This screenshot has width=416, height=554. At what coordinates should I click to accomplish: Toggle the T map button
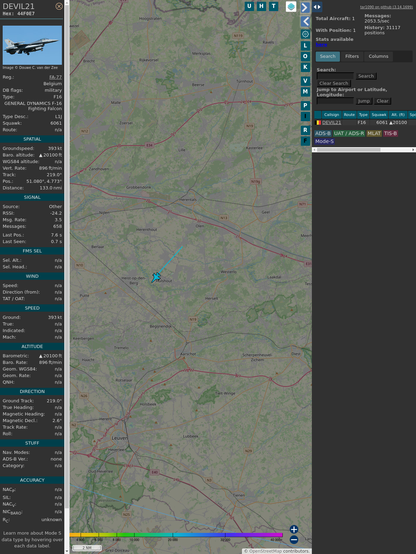point(274,6)
